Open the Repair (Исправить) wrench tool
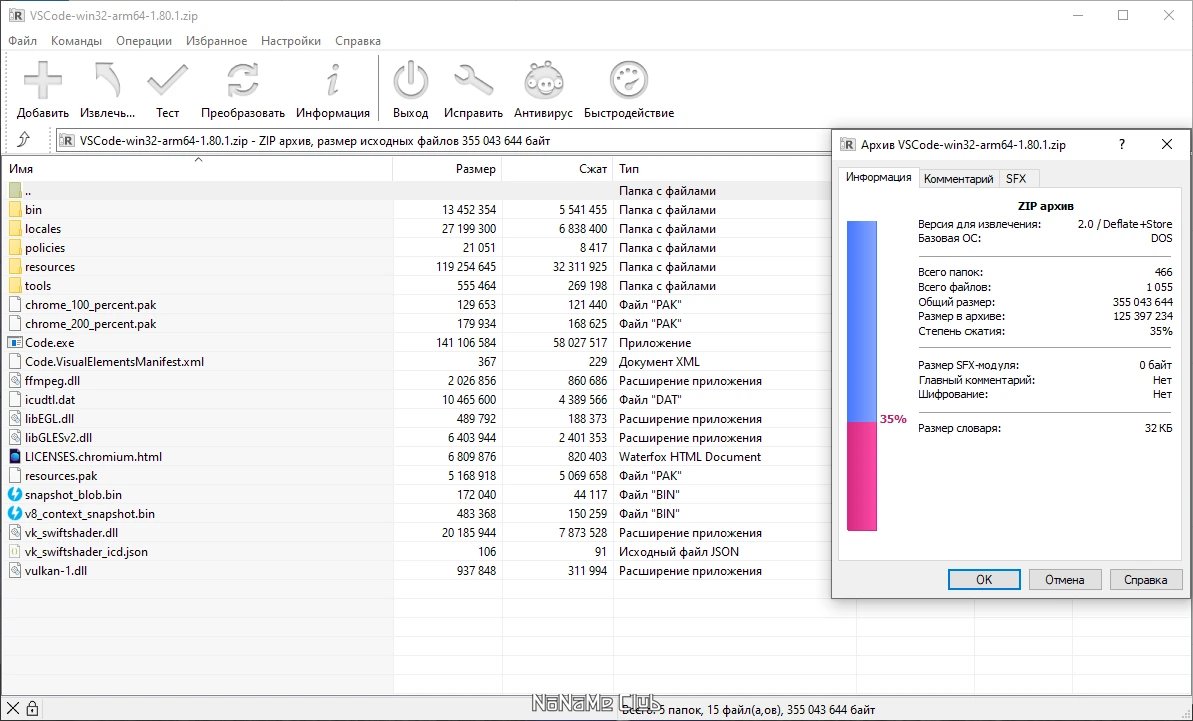Viewport: 1193px width, 721px height. (x=473, y=81)
